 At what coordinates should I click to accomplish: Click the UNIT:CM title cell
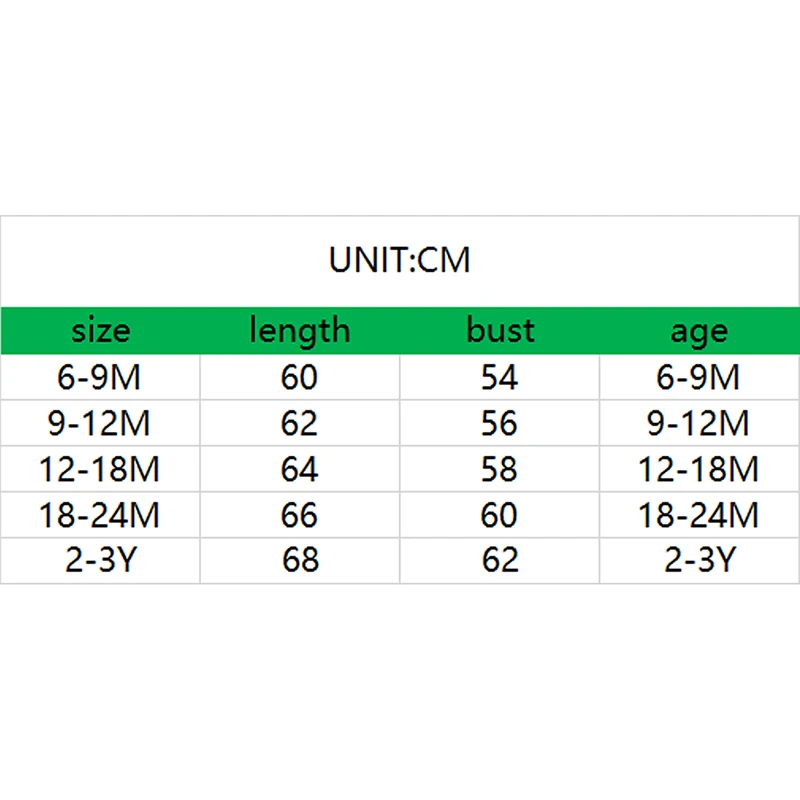(x=400, y=261)
